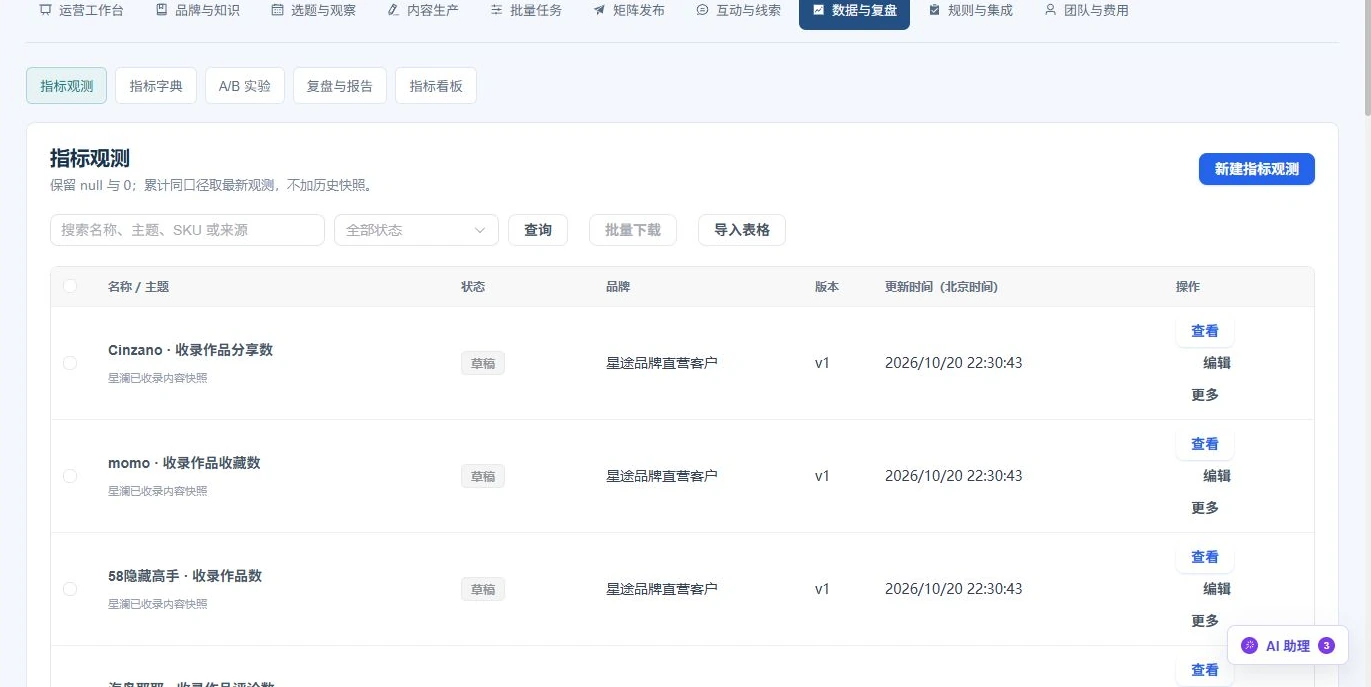The height and width of the screenshot is (687, 1371).
Task: Click the 批量任务 sliders icon
Action: (x=497, y=10)
